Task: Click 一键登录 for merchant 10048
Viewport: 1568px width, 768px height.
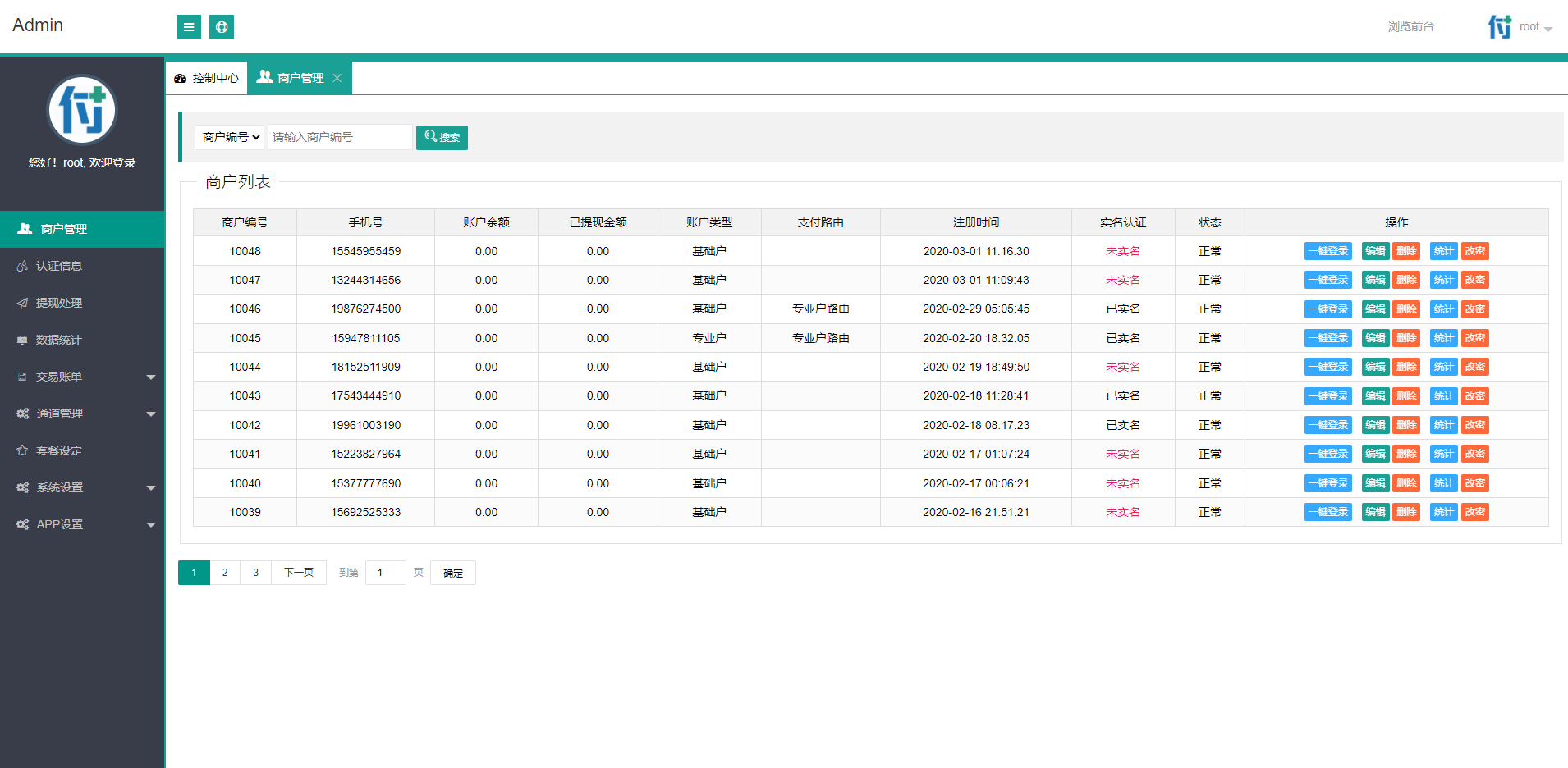Action: [1327, 251]
